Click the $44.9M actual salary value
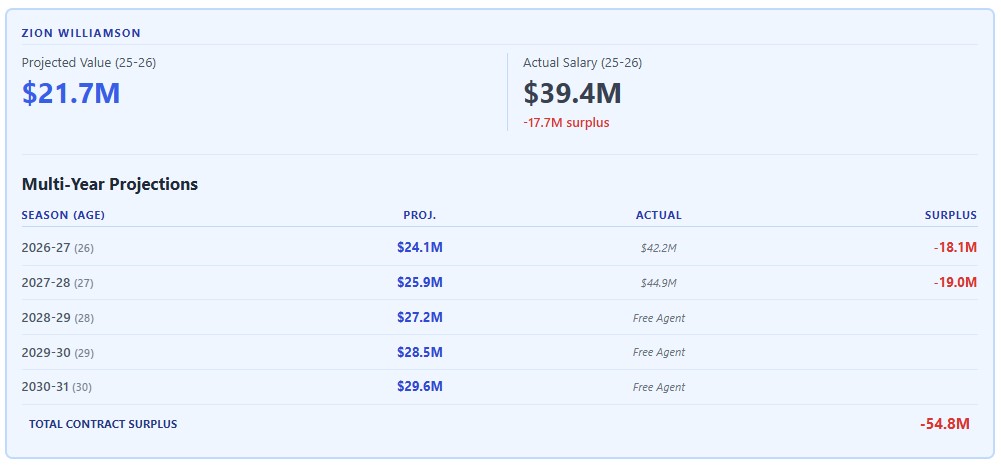This screenshot has height=466, width=1001. click(659, 283)
